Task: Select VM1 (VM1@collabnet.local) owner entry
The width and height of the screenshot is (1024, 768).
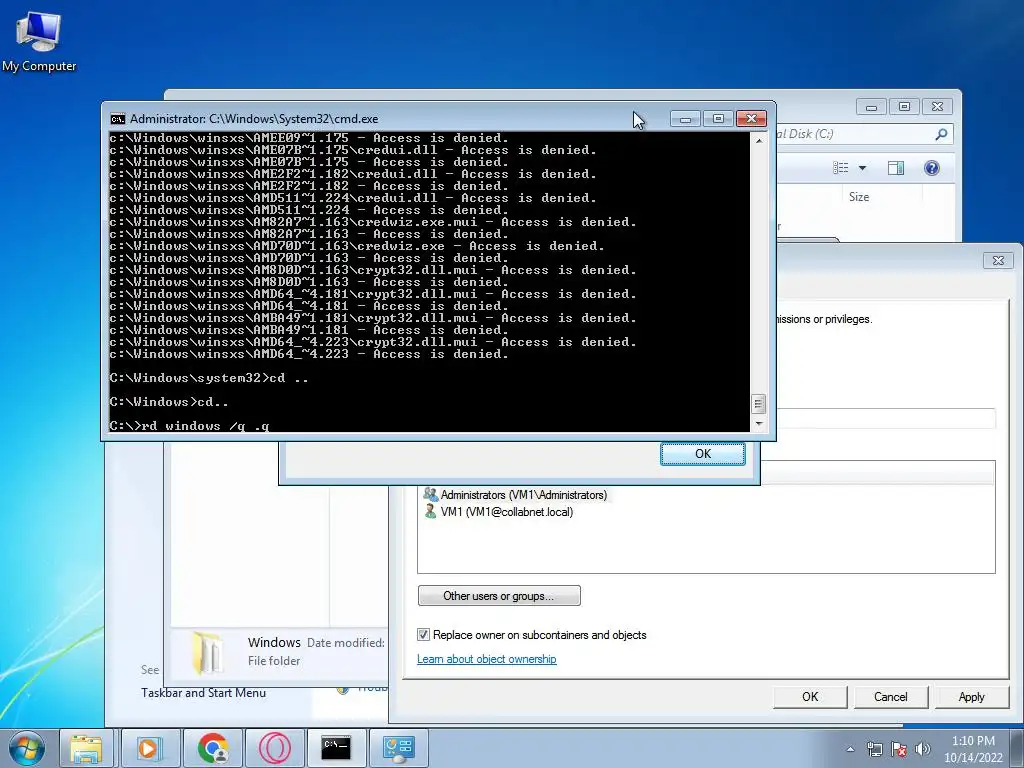Action: click(499, 512)
